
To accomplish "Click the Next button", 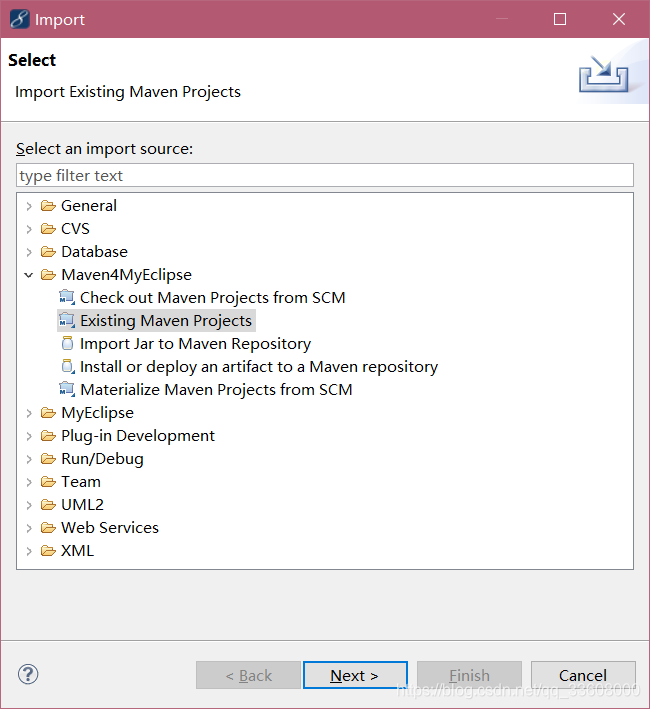I will click(x=355, y=675).
